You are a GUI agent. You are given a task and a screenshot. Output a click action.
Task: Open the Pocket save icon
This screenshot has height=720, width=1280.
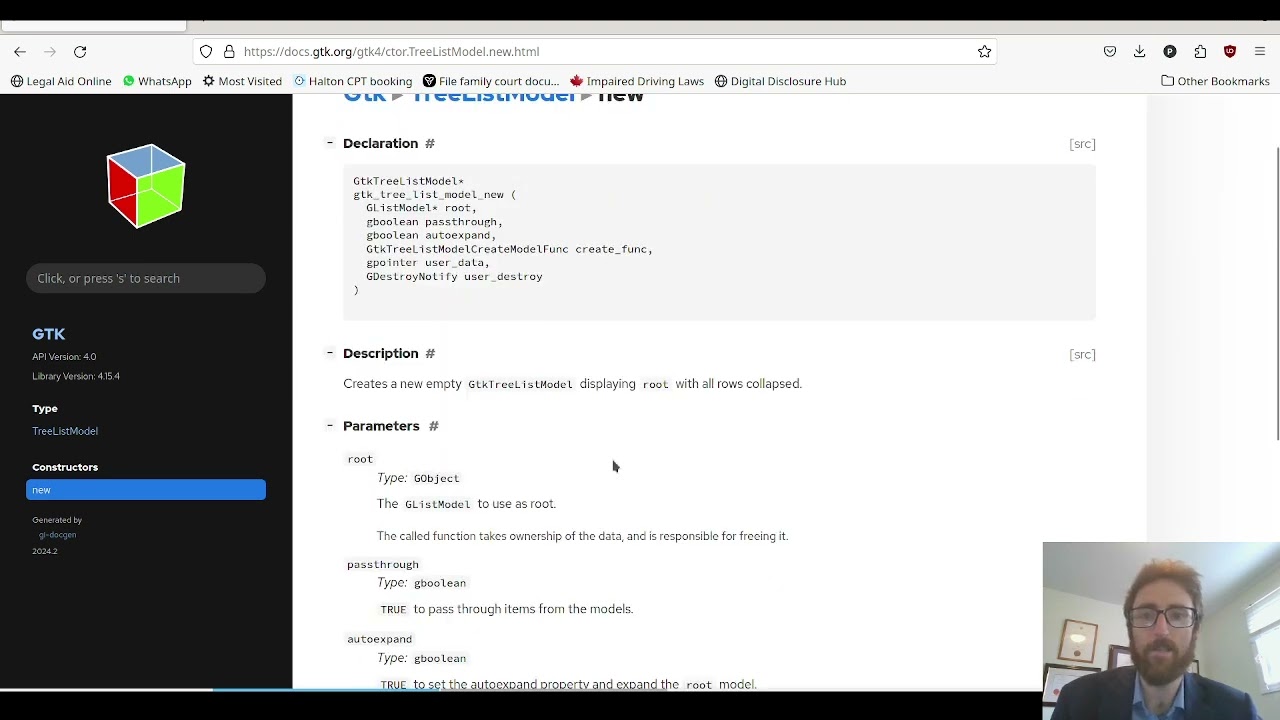click(x=1110, y=51)
